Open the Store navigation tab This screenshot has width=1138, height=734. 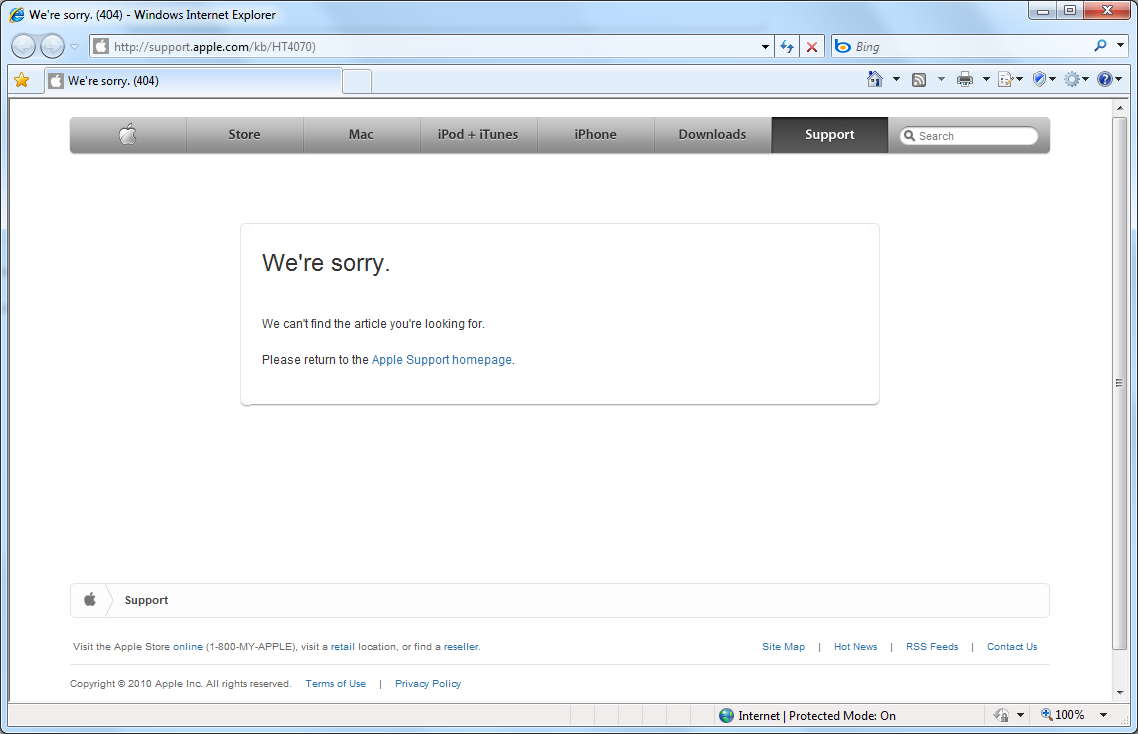point(245,134)
